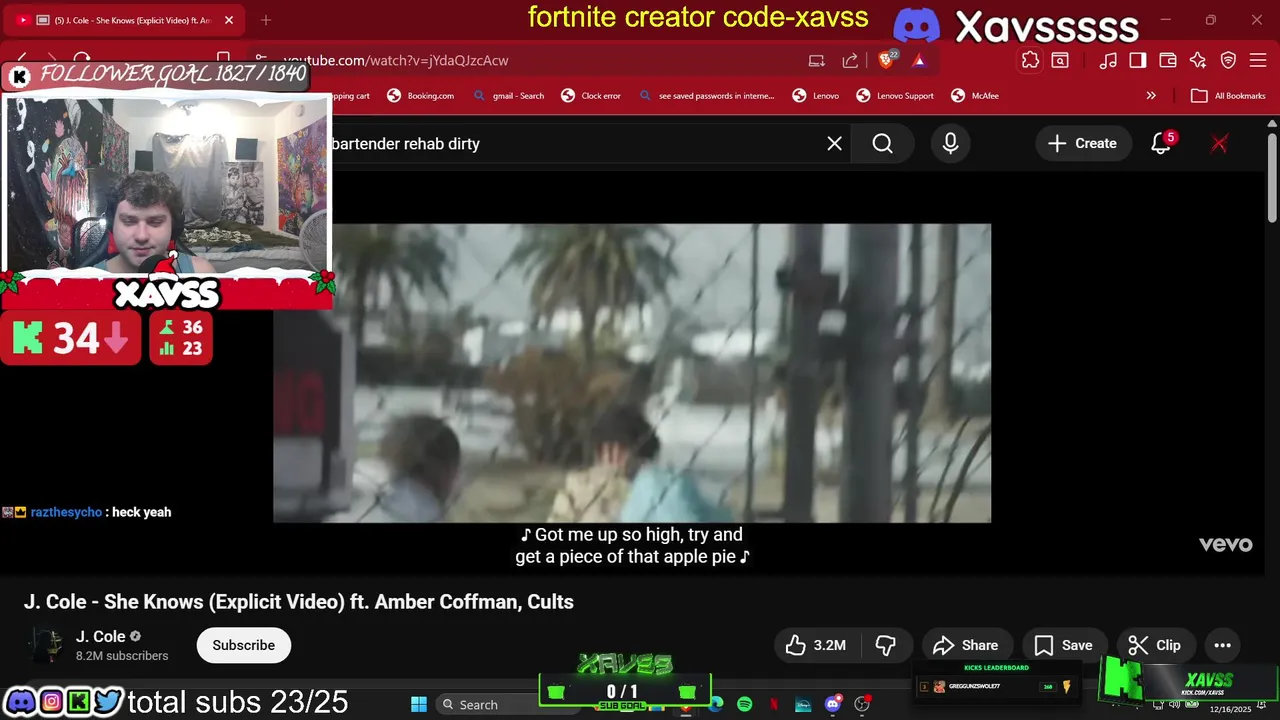
Task: Open a new browser tab
Action: (x=266, y=20)
